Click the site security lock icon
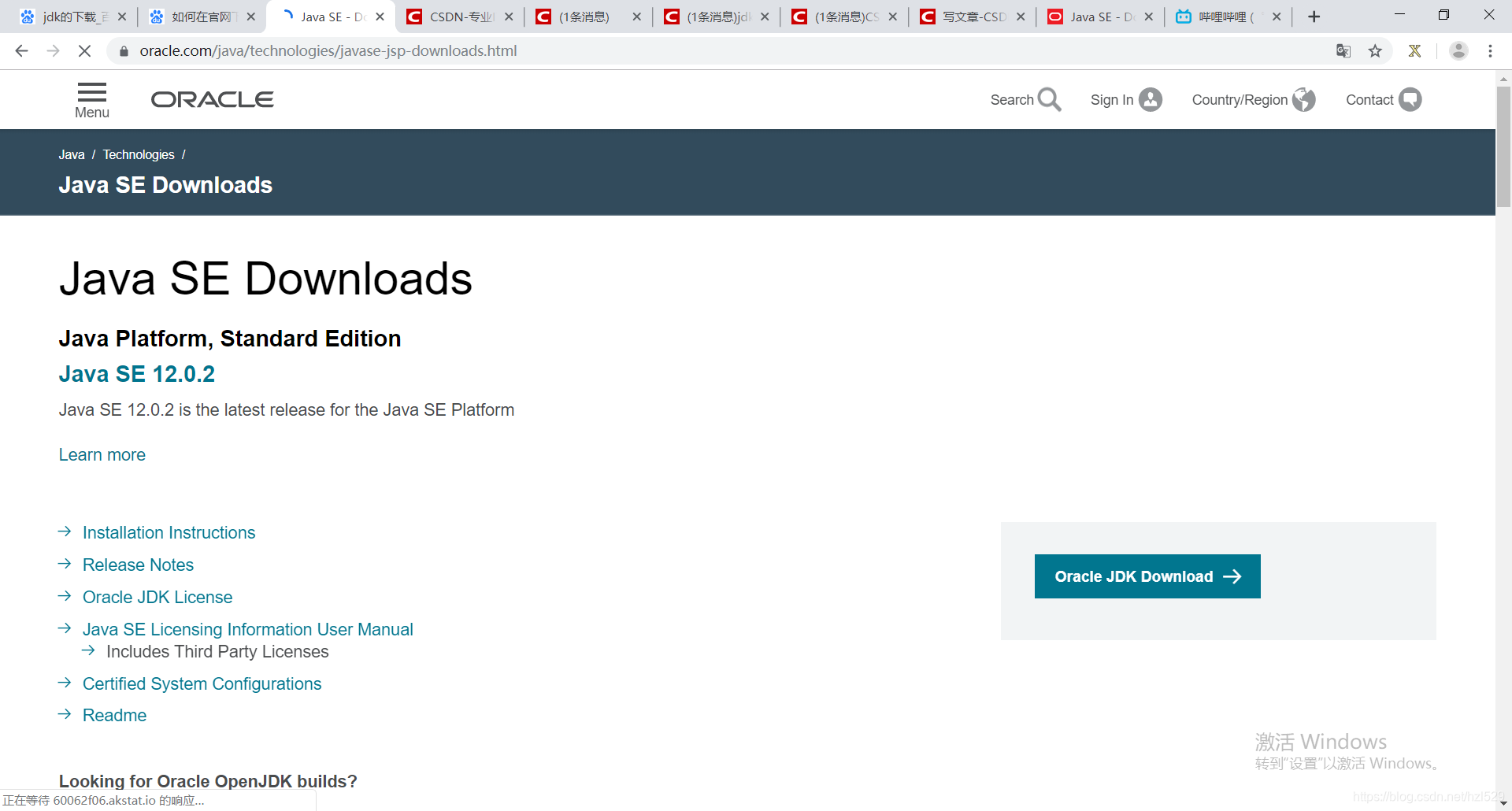1512x811 pixels. (x=124, y=51)
